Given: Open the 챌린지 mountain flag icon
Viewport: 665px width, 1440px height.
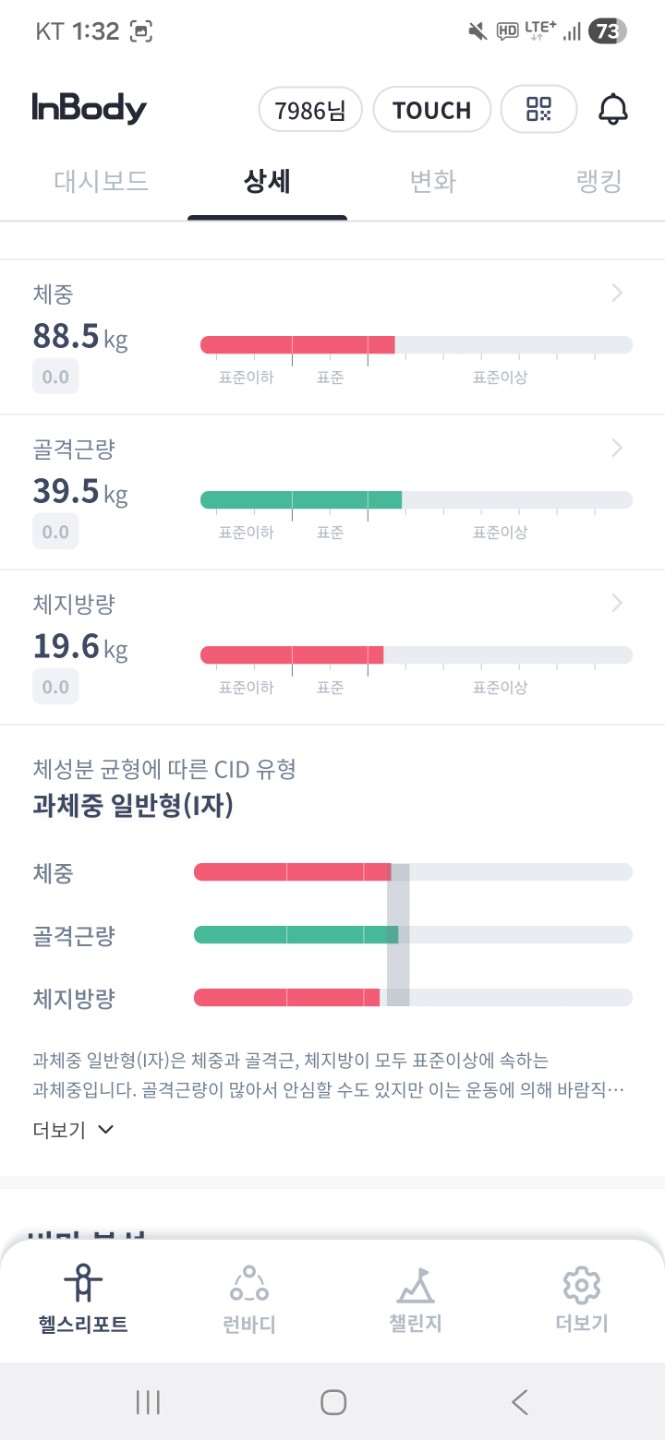Looking at the screenshot, I should [415, 1282].
